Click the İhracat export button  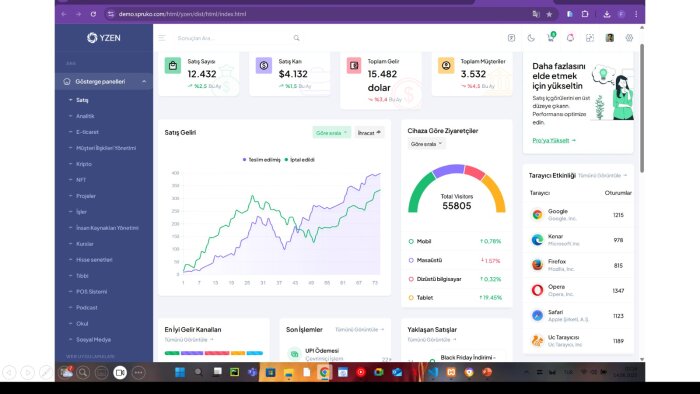[369, 133]
